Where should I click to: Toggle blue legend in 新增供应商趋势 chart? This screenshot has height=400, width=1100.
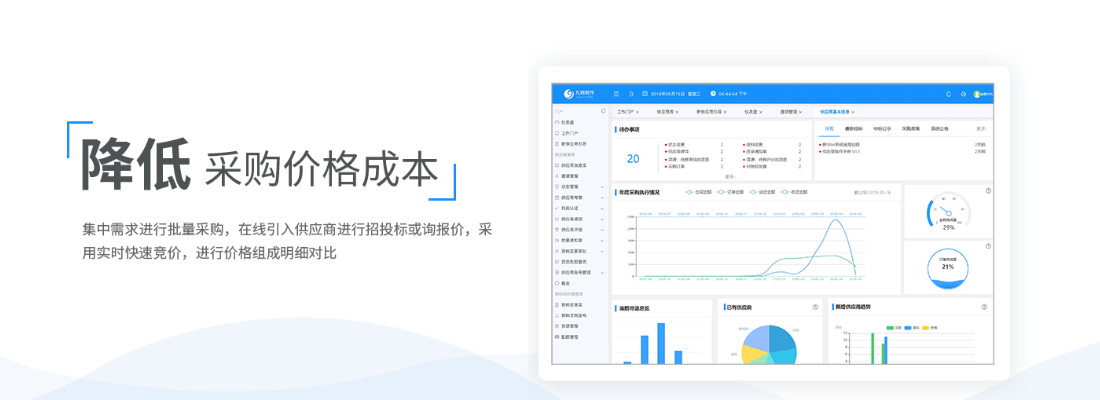[x=912, y=328]
